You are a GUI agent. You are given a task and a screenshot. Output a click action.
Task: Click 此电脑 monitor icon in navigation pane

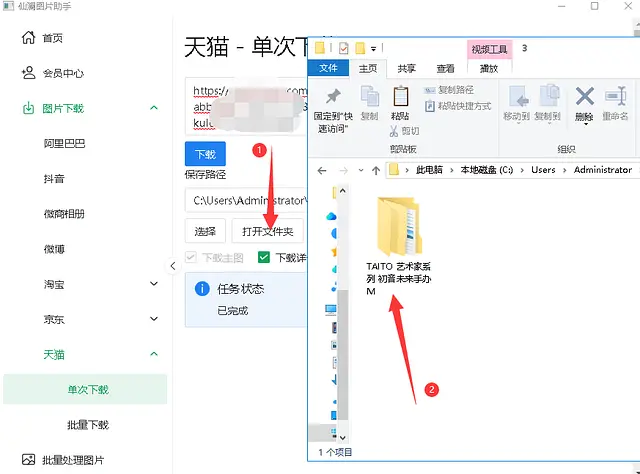click(331, 309)
